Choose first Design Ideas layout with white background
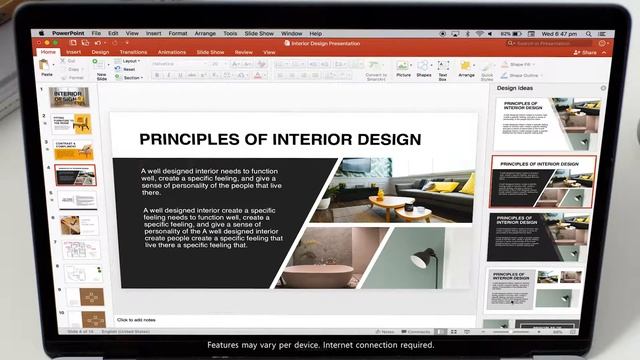Viewport: 640px width, 360px height. coord(547,124)
